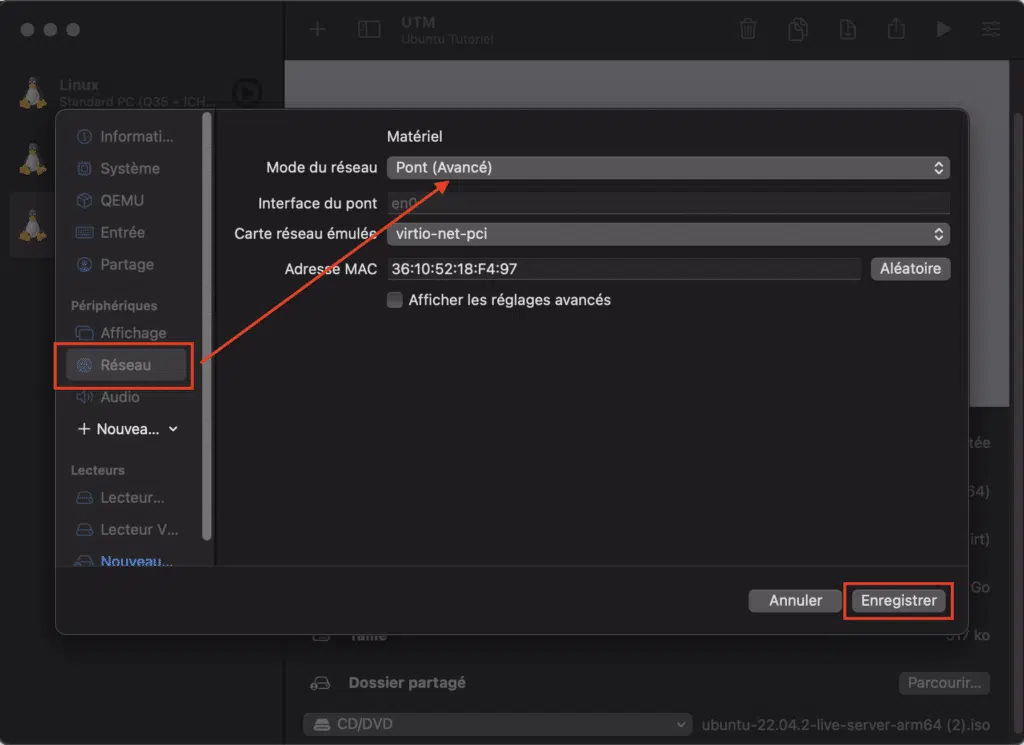Click the Périphériques section heading

pos(114,306)
